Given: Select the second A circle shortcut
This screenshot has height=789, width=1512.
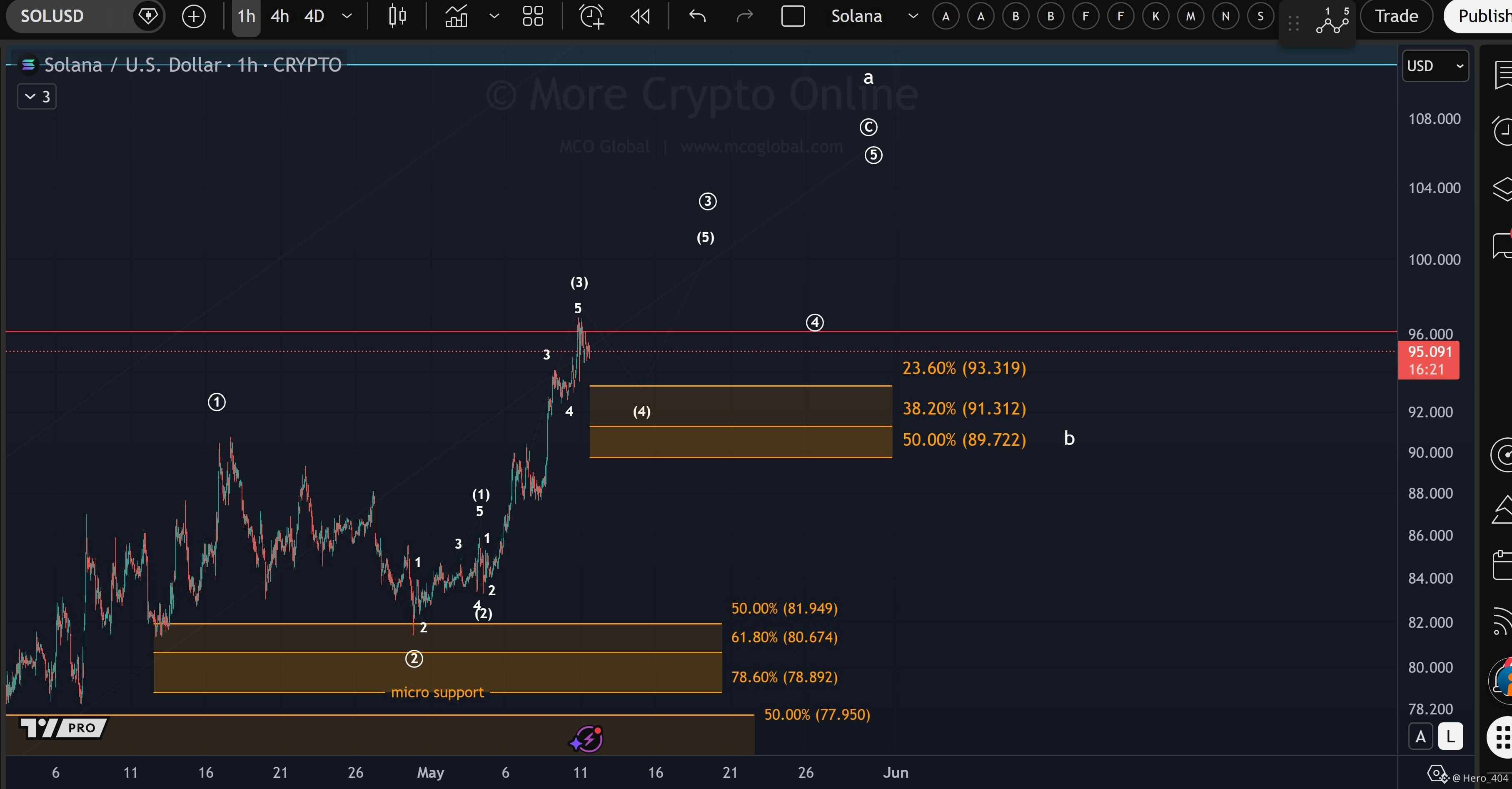Looking at the screenshot, I should click(x=980, y=16).
